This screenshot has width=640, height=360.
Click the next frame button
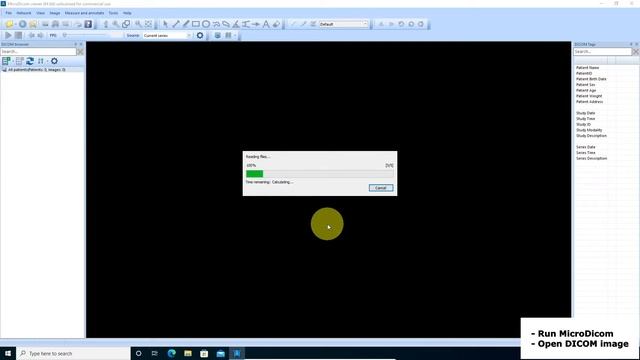coord(40,36)
